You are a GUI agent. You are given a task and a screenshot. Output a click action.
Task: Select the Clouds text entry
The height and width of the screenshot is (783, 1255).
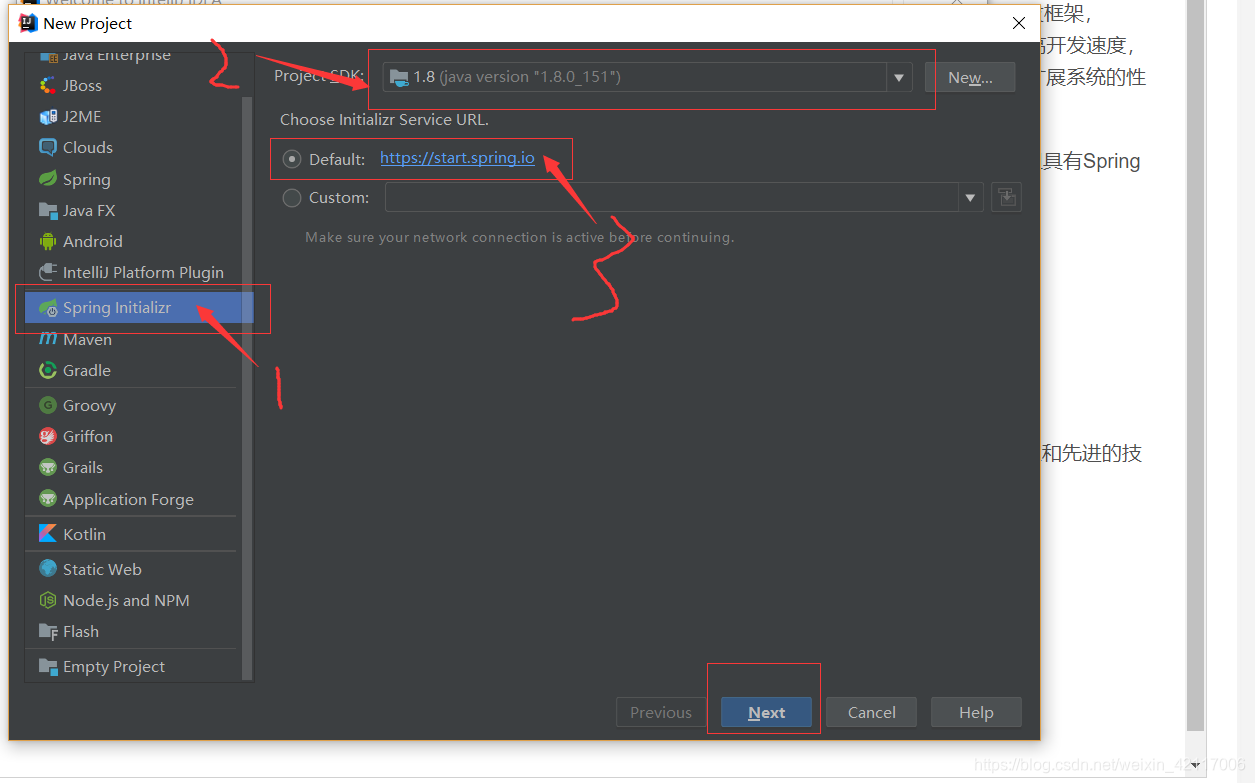tap(88, 148)
